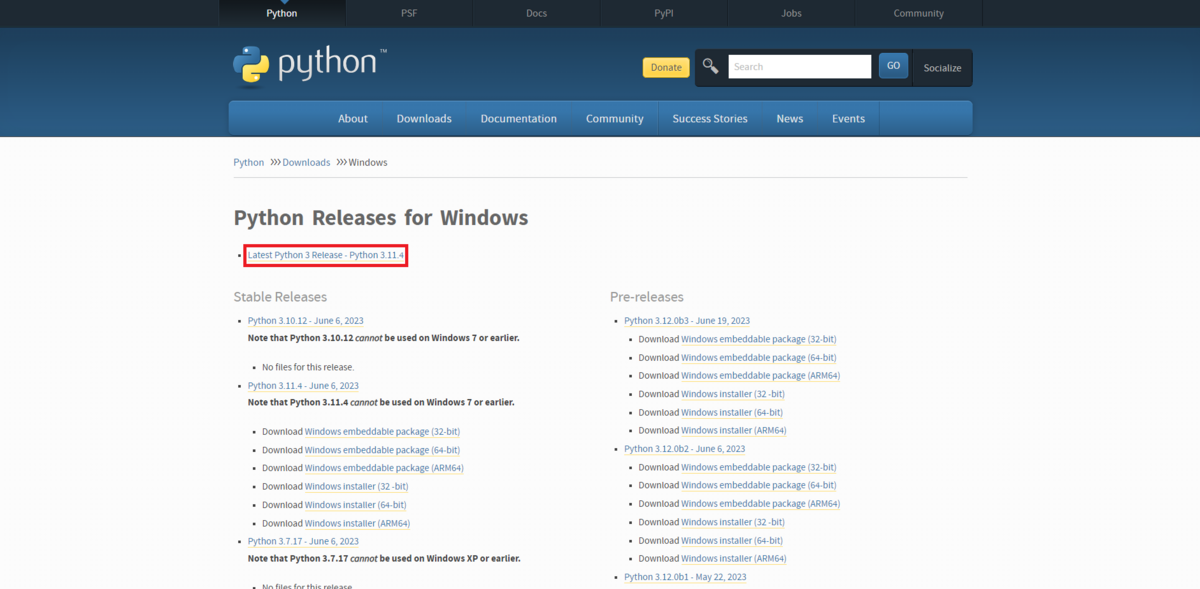This screenshot has height=589, width=1200.
Task: Click the magnifying glass search icon
Action: (711, 67)
